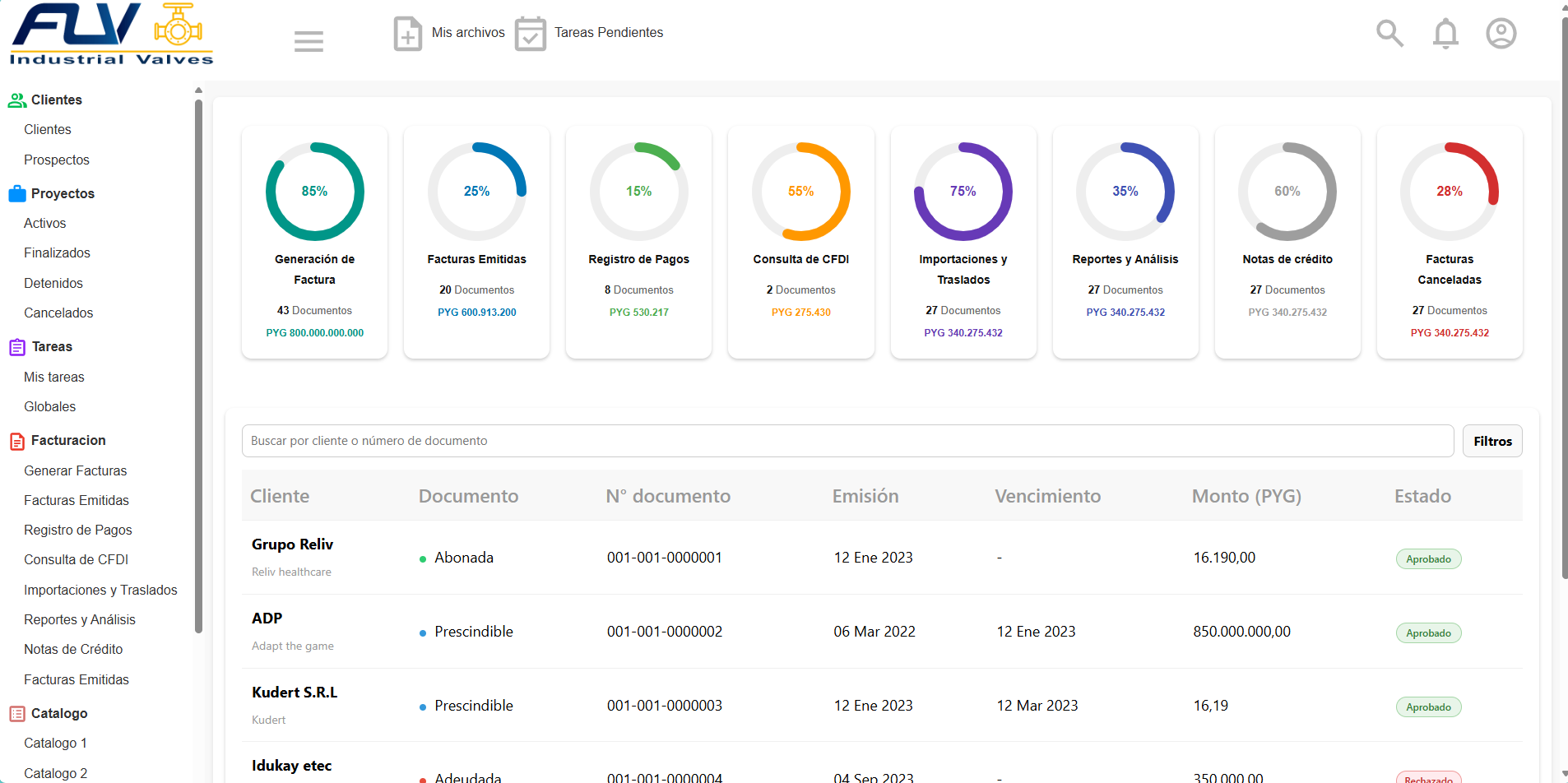Open Detenidos projects

[x=53, y=283]
